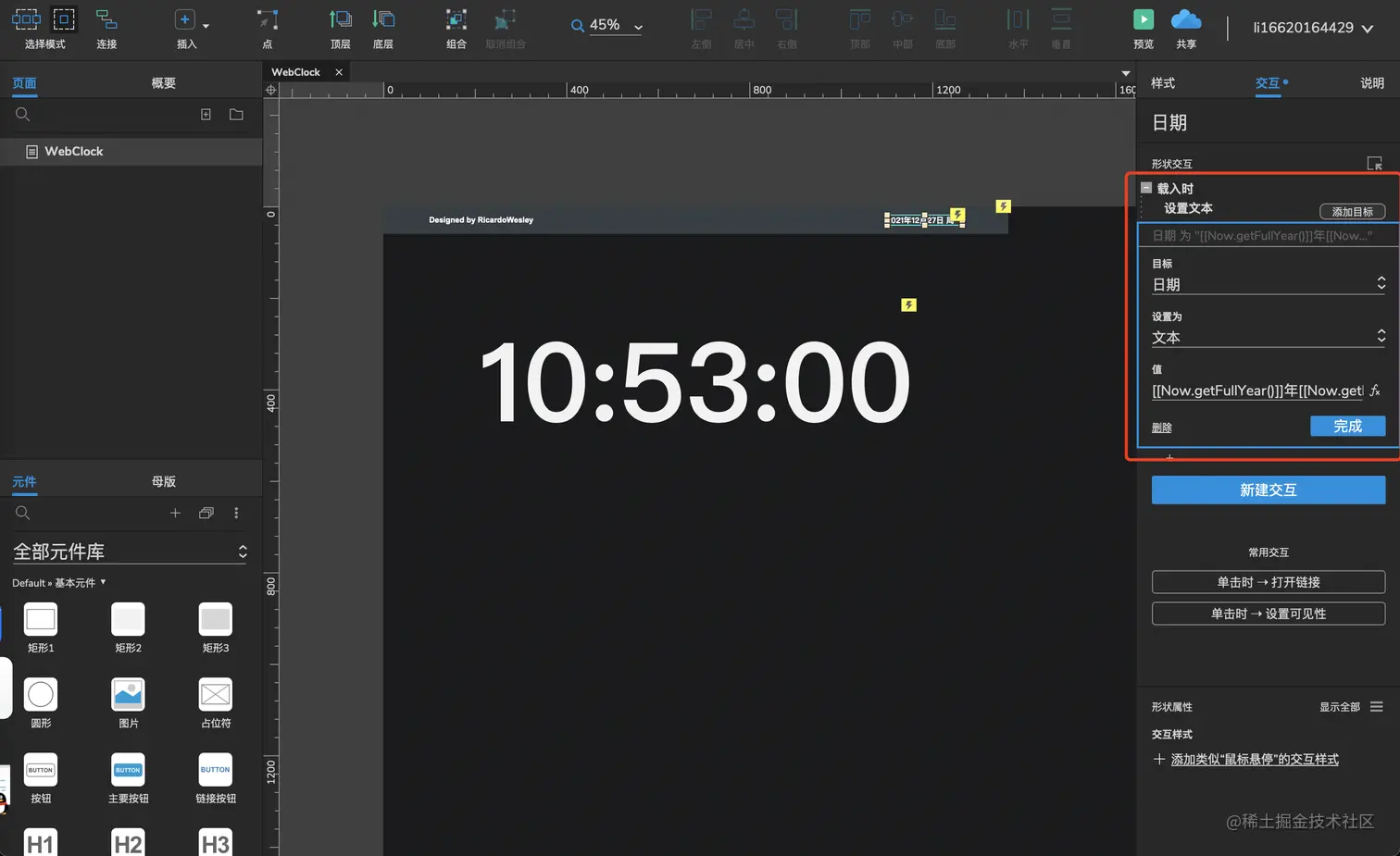Select the Designed by RicardoWesley label
Viewport: 1400px width, 856px height.
(481, 220)
